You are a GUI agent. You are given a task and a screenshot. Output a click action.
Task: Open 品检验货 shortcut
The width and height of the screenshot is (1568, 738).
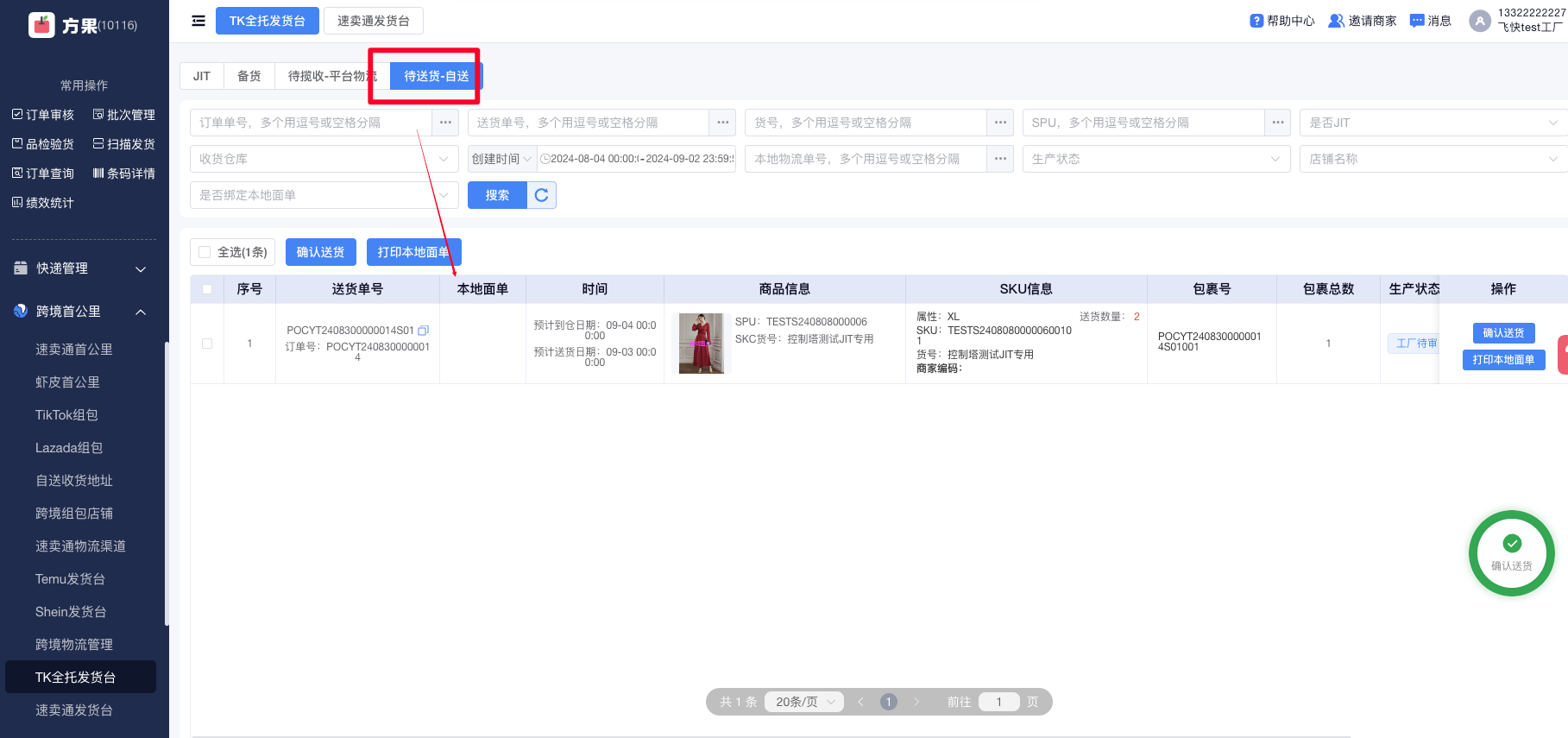click(43, 144)
